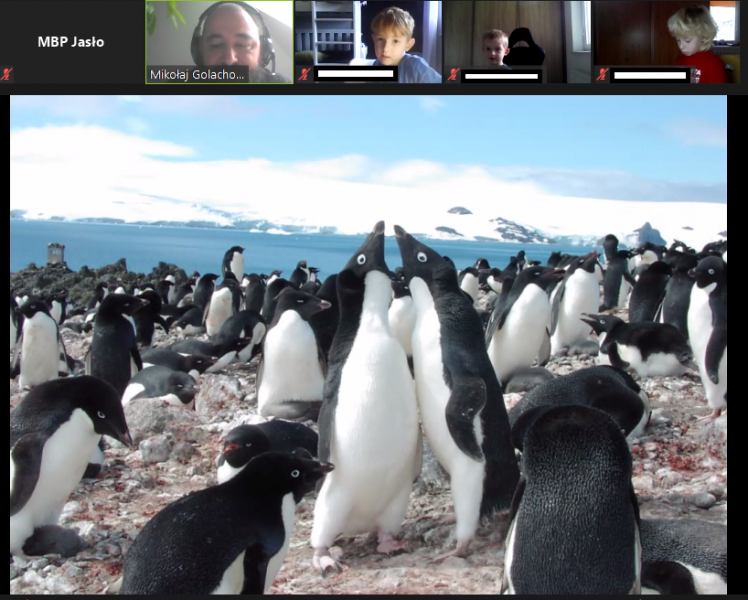Click the MBP Jasło name text
Viewport: 748px width, 600px height.
coord(71,42)
